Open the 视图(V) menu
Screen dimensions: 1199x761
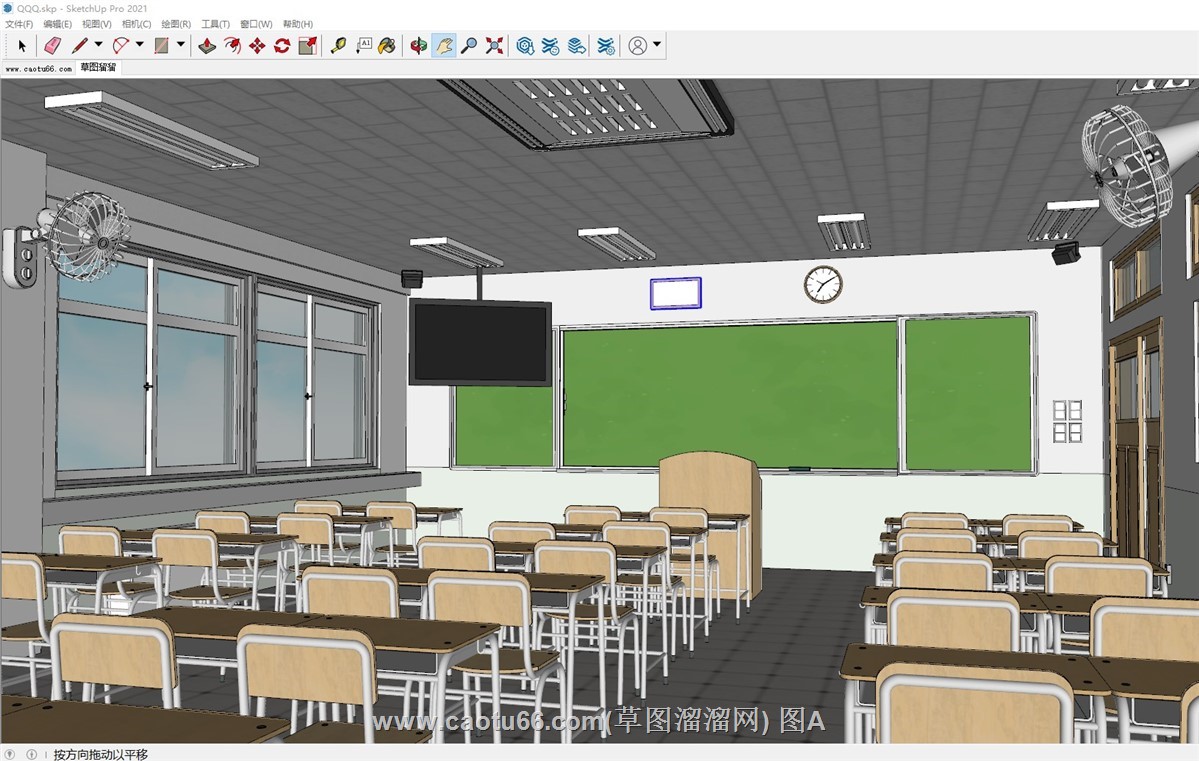[97, 24]
